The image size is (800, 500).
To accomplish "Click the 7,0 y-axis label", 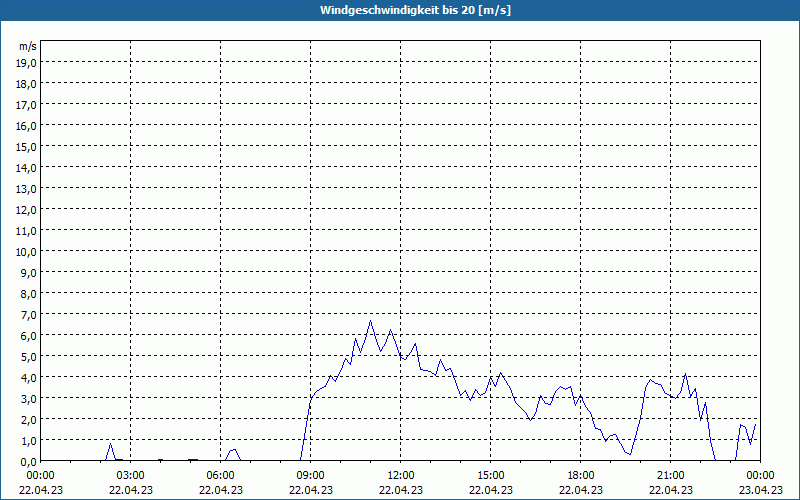I will [29, 315].
